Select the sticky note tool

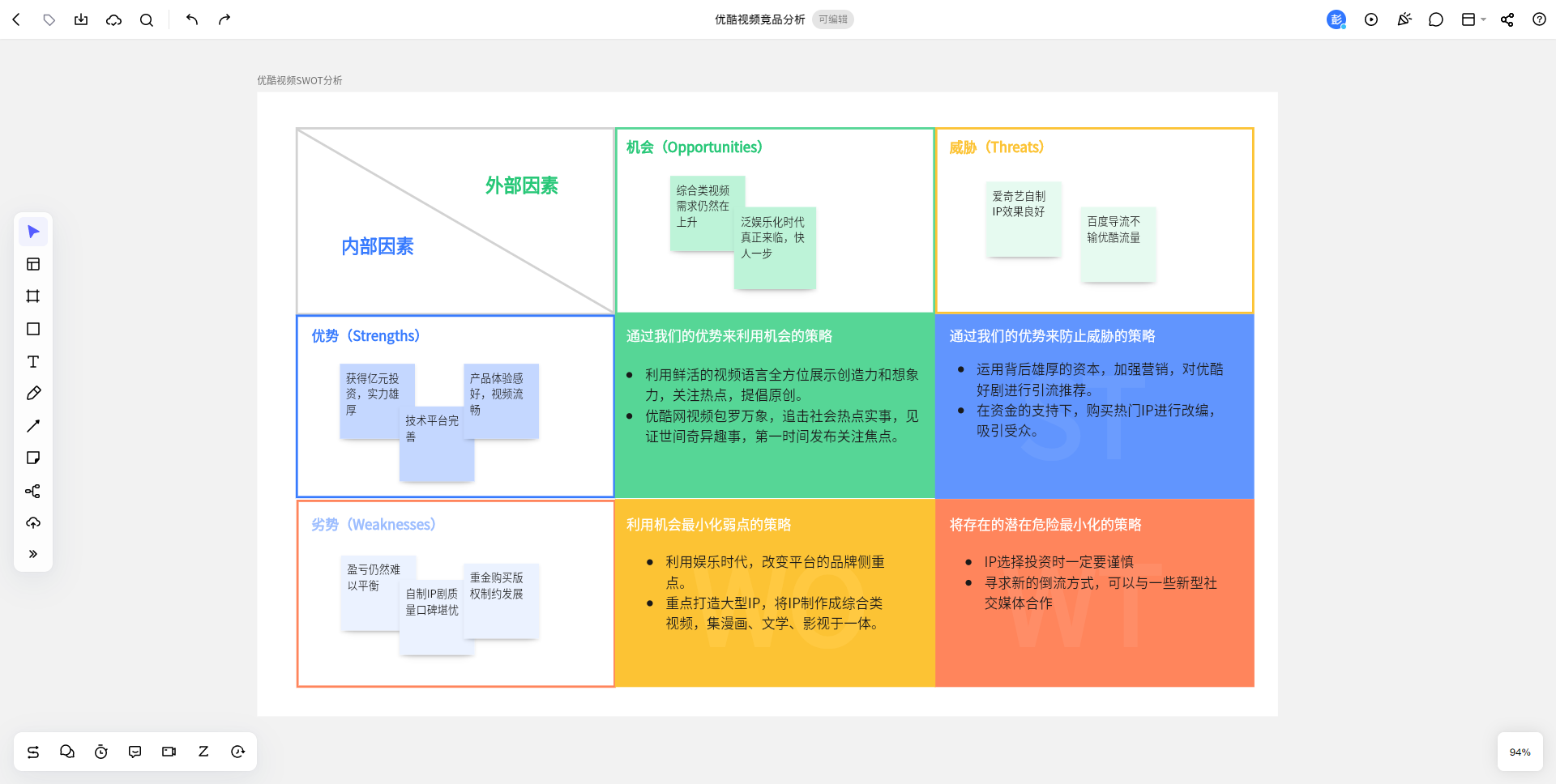[33, 458]
